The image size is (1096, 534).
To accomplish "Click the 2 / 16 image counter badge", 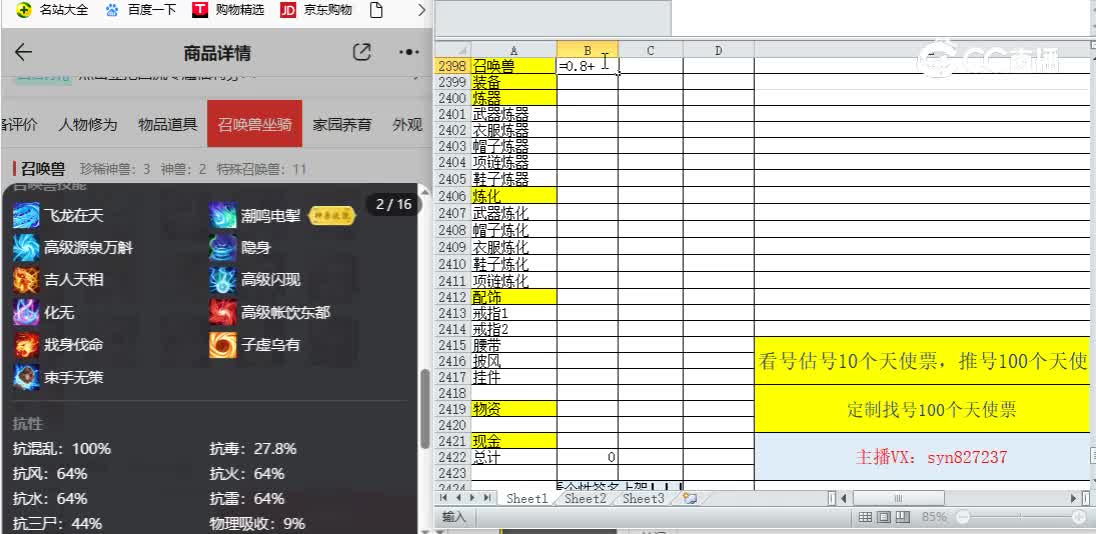I will [394, 204].
